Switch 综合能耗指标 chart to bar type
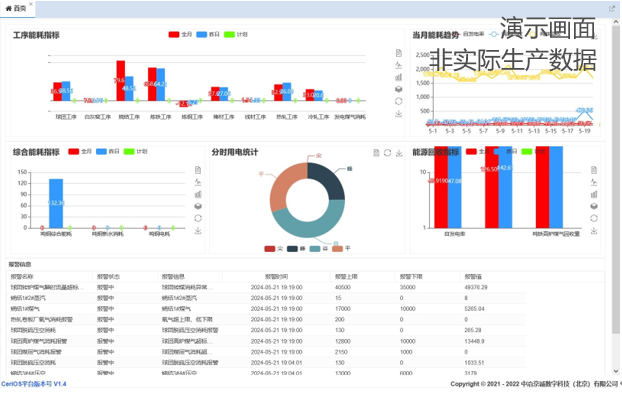The image size is (622, 394). (x=198, y=194)
